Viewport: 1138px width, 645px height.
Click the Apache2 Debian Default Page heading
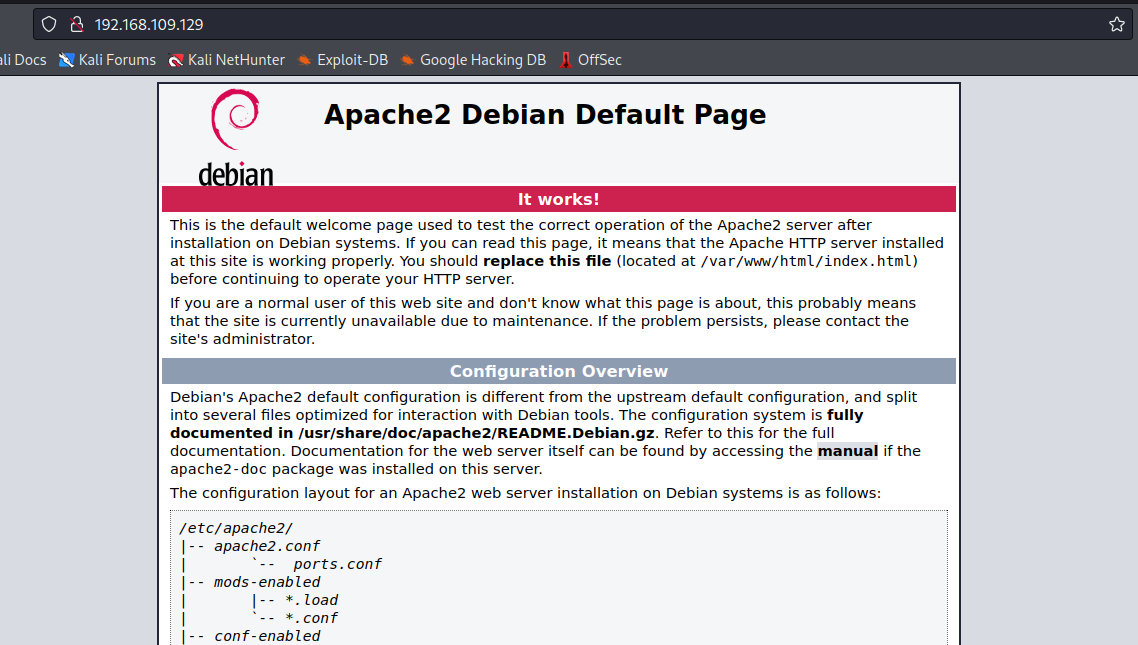click(545, 115)
